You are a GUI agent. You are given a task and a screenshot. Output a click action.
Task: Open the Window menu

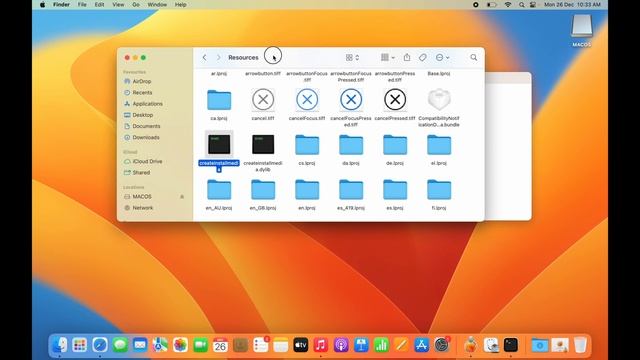click(x=157, y=4)
